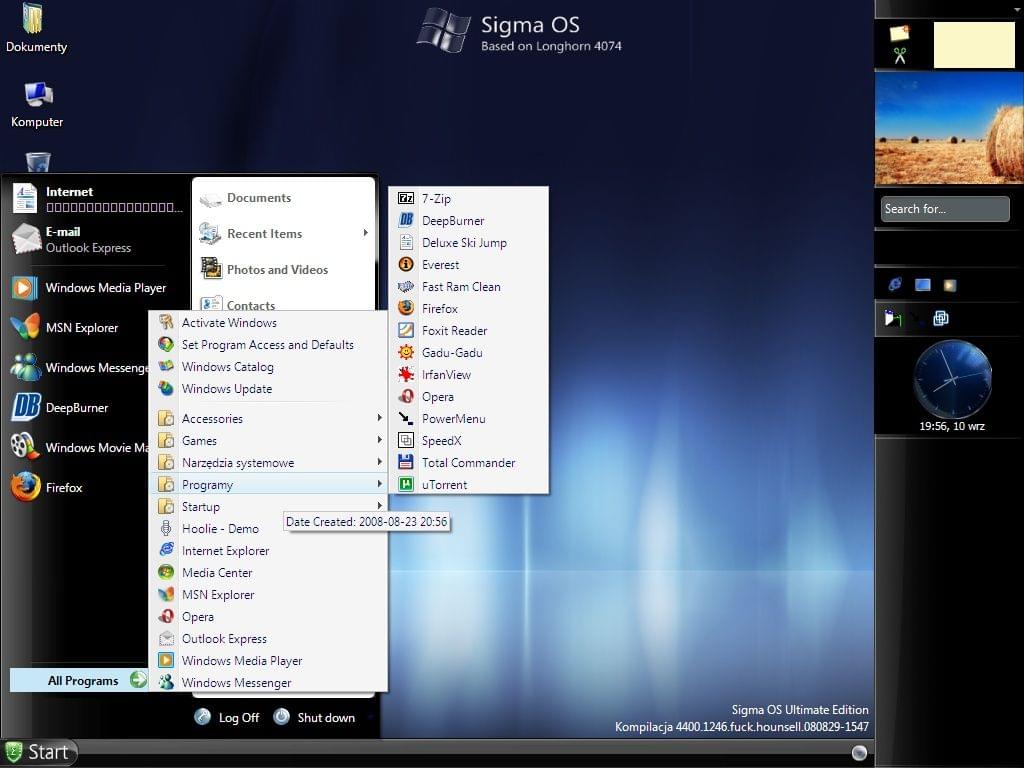Launch Outlook Express in All Programs list
The width and height of the screenshot is (1024, 768).
268,639
